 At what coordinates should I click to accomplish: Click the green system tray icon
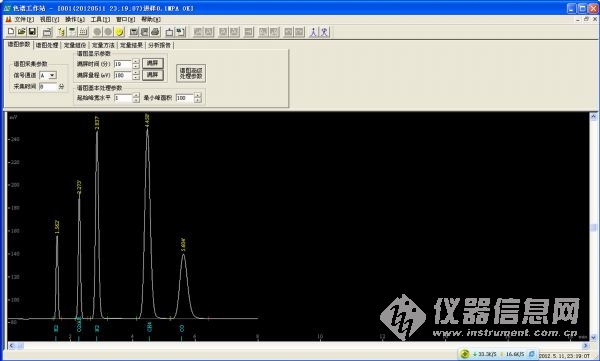(x=465, y=354)
